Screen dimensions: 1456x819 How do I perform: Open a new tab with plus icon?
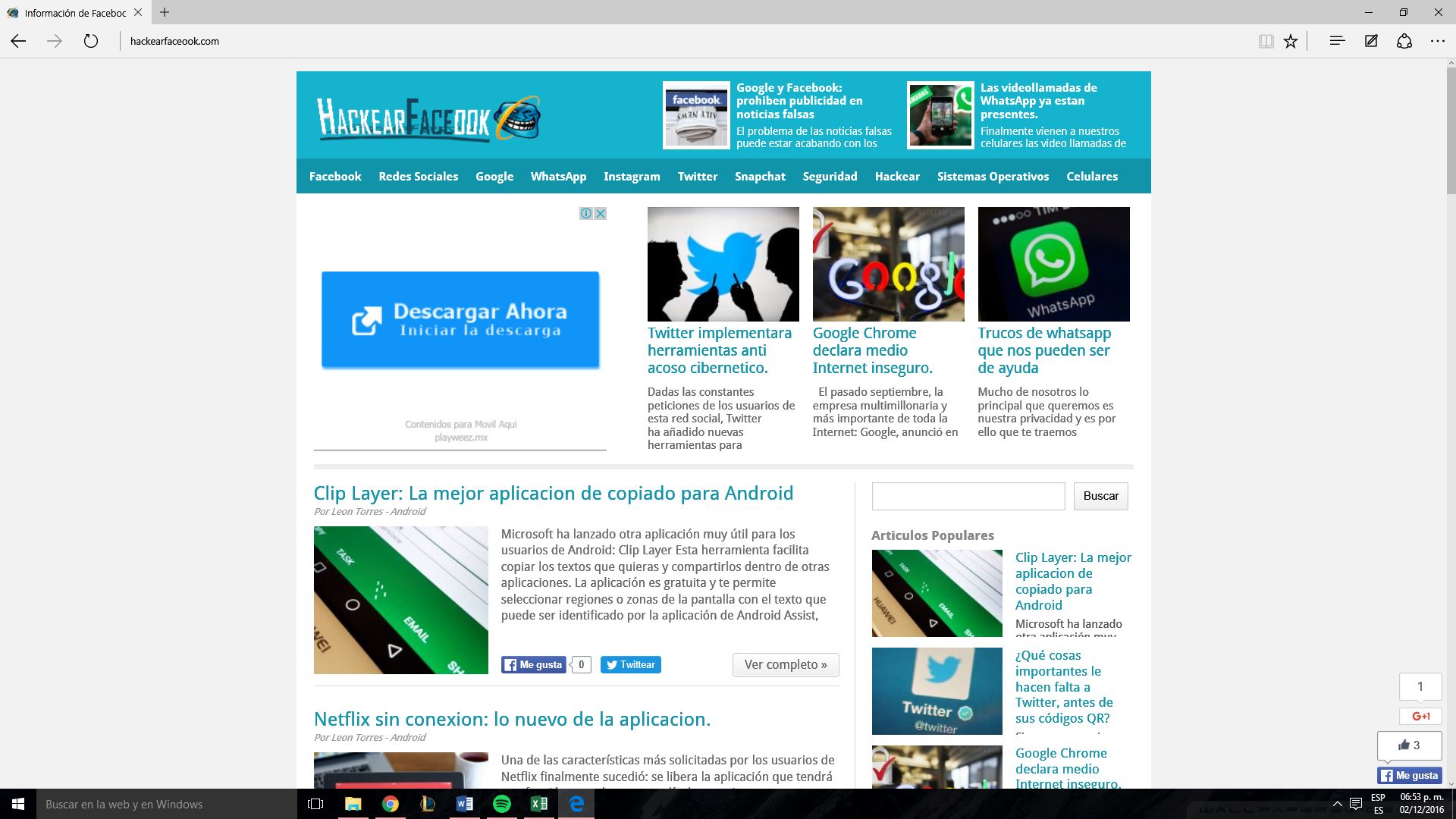[165, 12]
